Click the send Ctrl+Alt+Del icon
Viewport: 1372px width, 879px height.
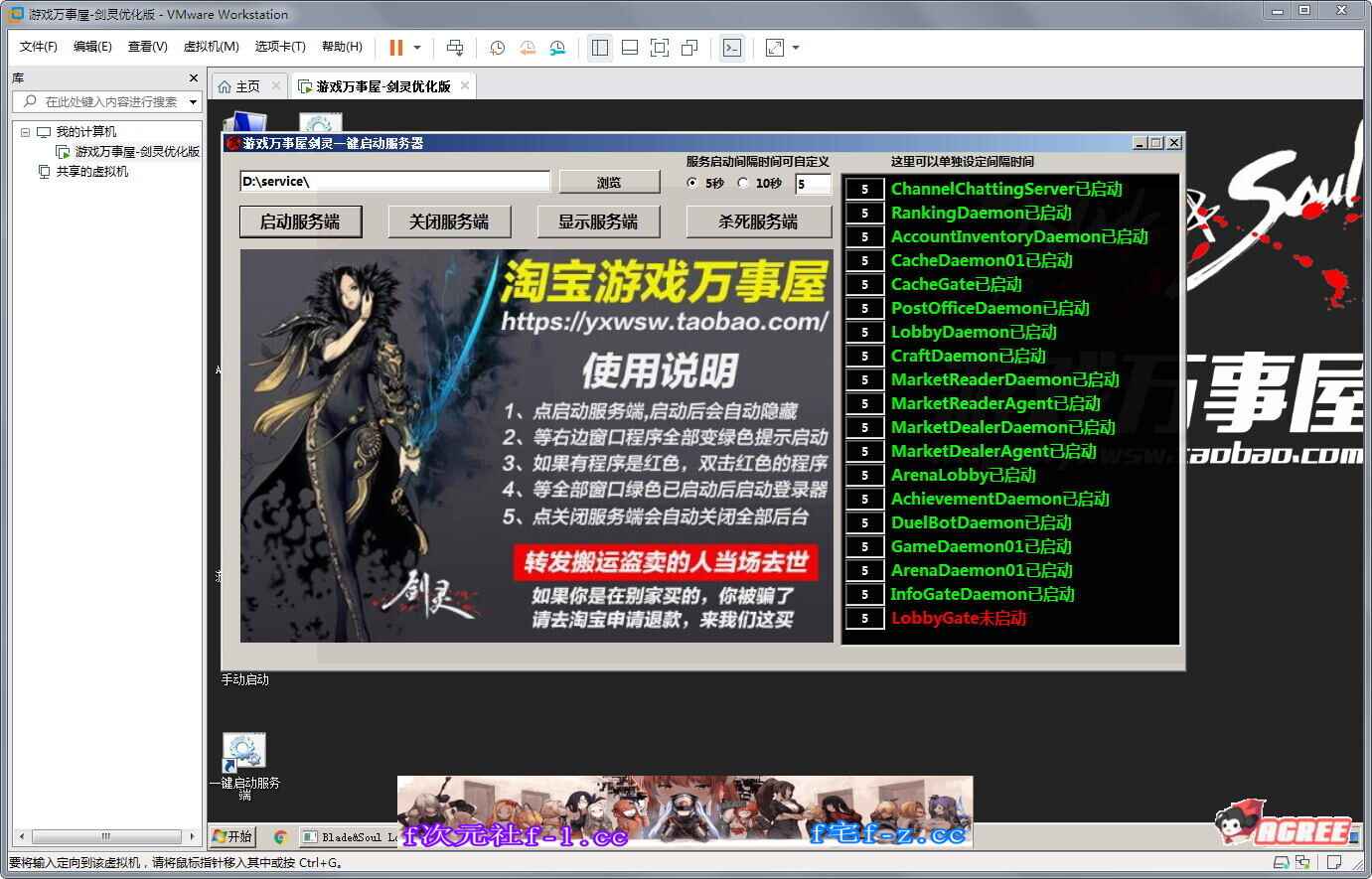pos(454,47)
